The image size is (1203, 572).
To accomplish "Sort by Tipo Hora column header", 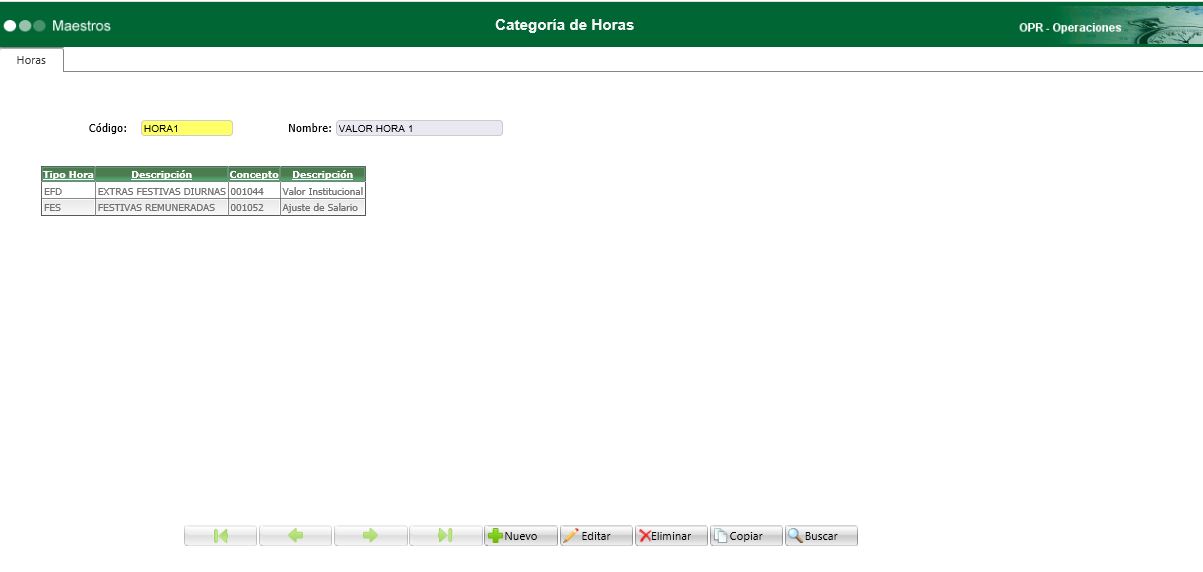I will (68, 174).
